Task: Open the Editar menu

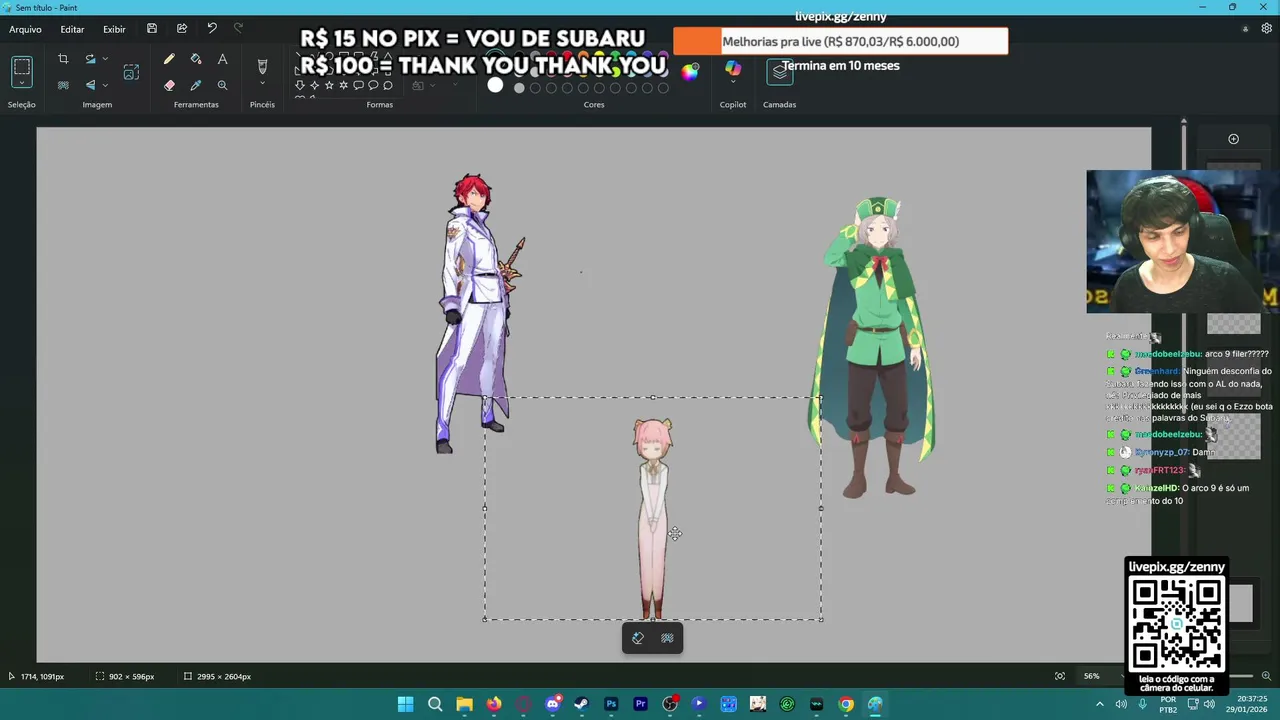Action: 72,29
